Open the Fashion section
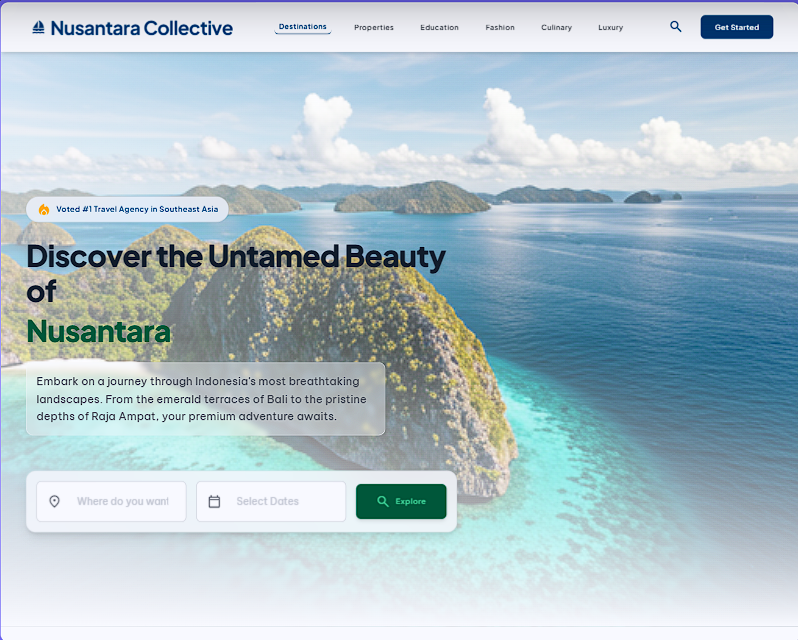This screenshot has height=640, width=798. [500, 27]
